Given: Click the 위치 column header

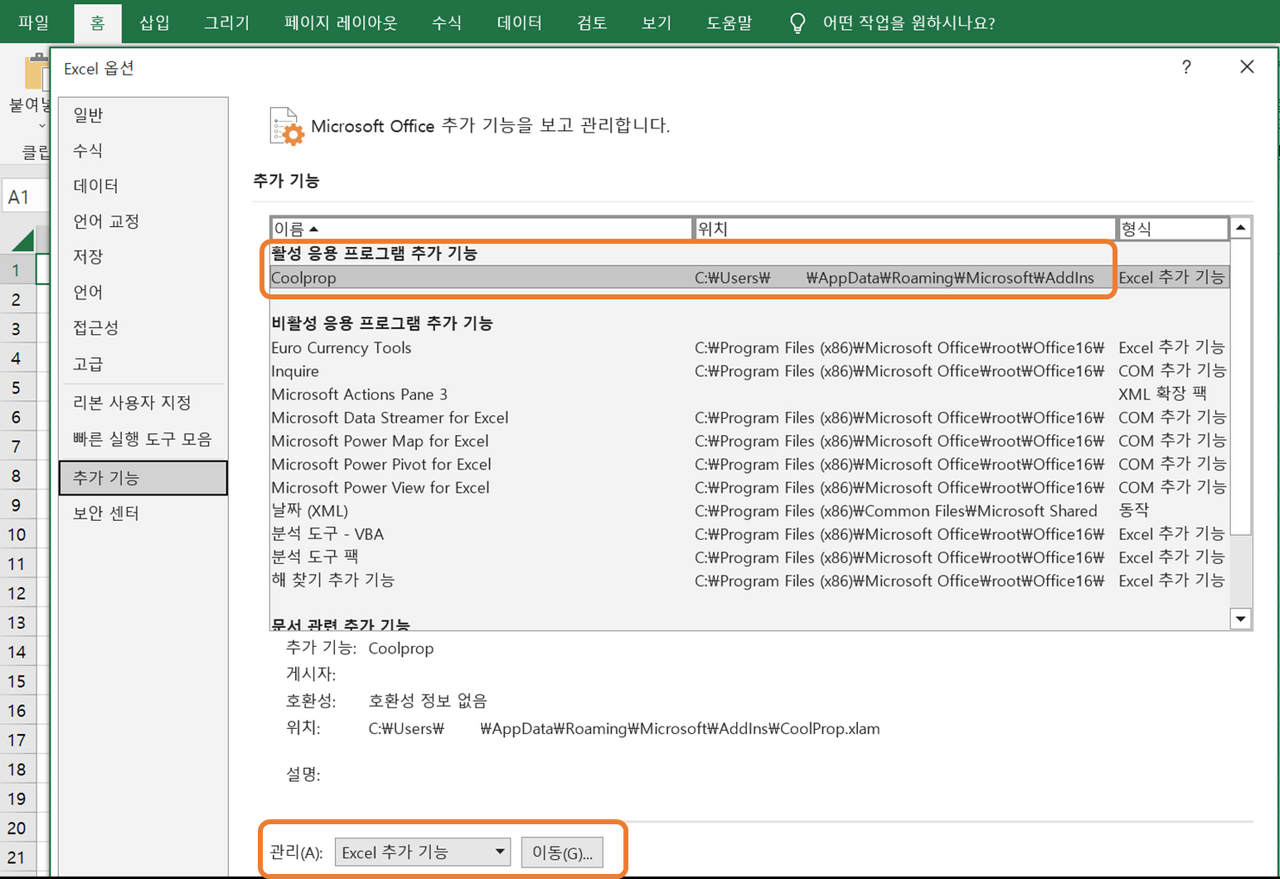Looking at the screenshot, I should 905,229.
